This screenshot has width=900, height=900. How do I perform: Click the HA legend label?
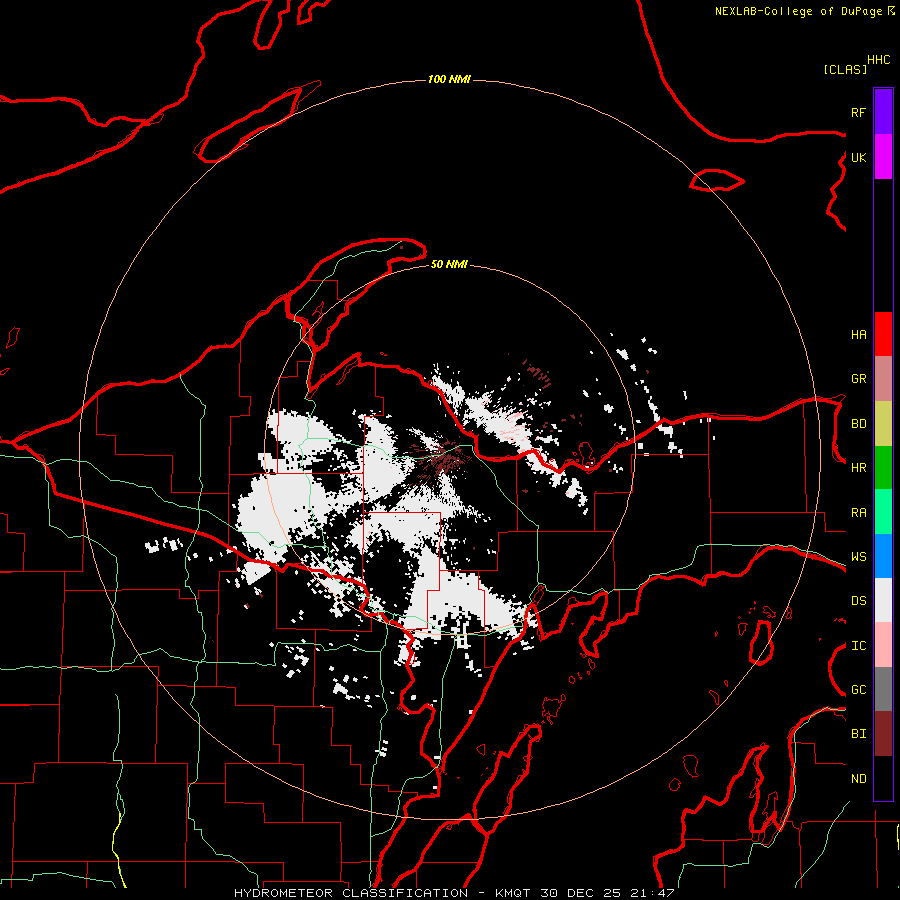[x=859, y=334]
